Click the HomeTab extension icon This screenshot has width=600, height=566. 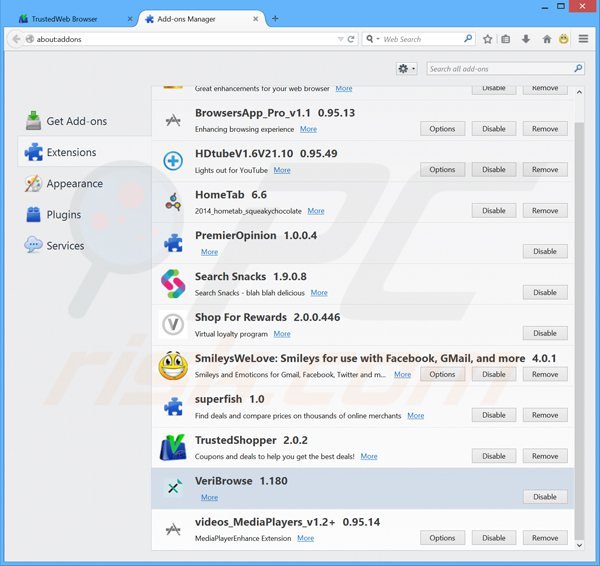173,202
